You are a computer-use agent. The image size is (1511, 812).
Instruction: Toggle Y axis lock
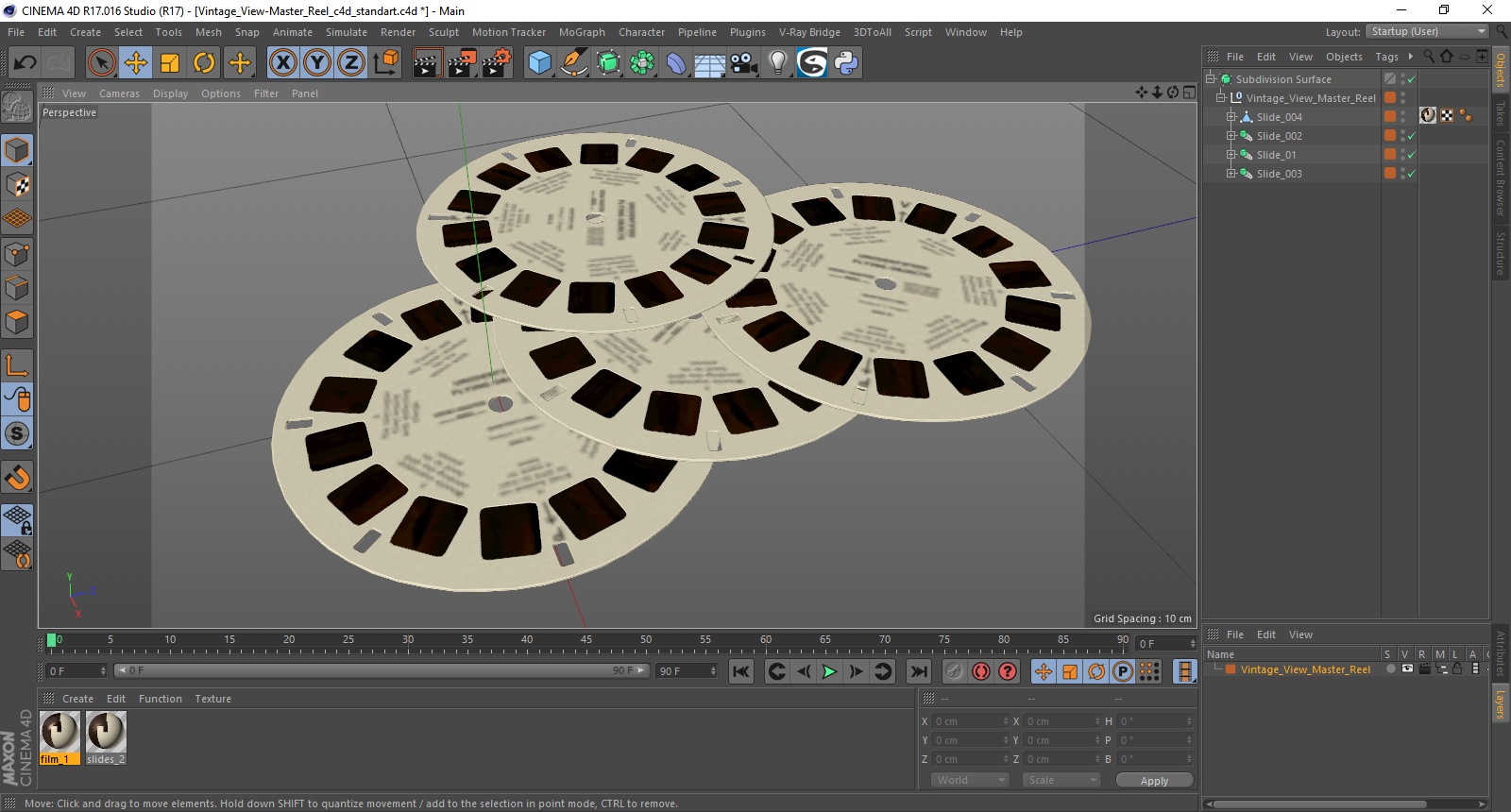click(317, 63)
